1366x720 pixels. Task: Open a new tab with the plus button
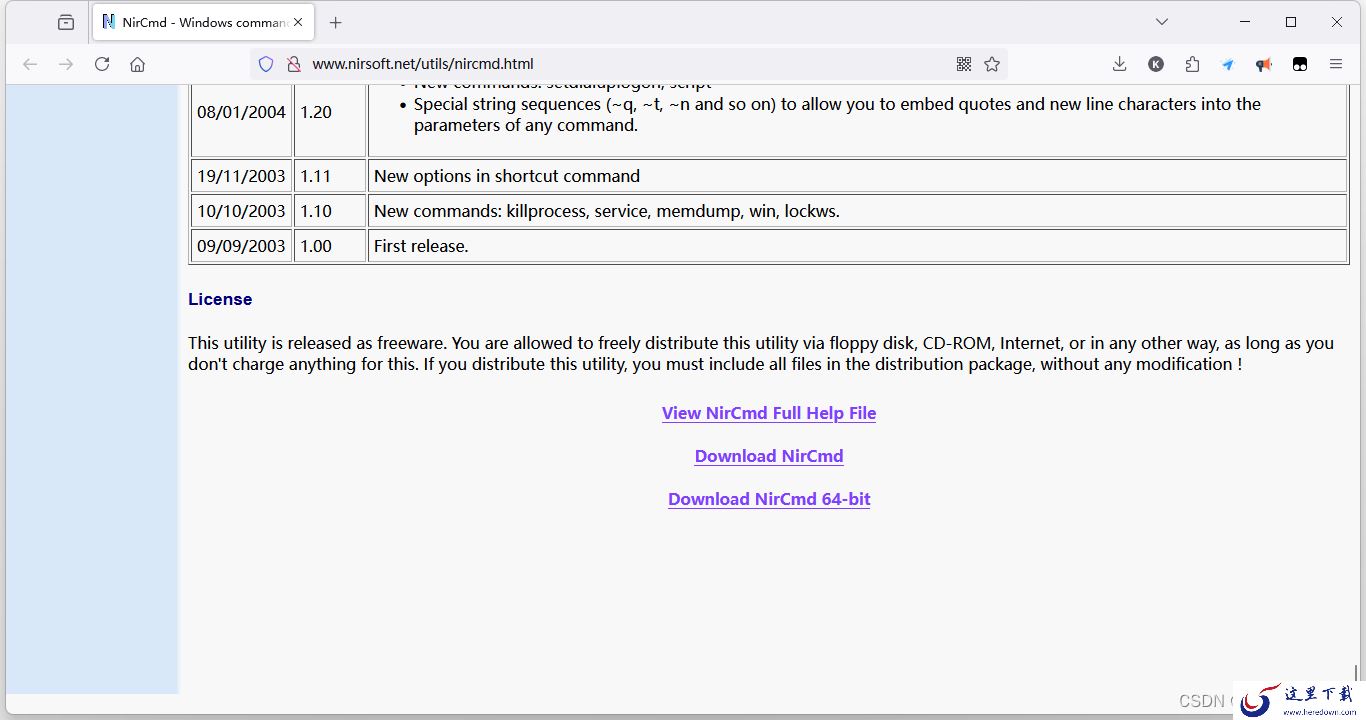[x=336, y=22]
